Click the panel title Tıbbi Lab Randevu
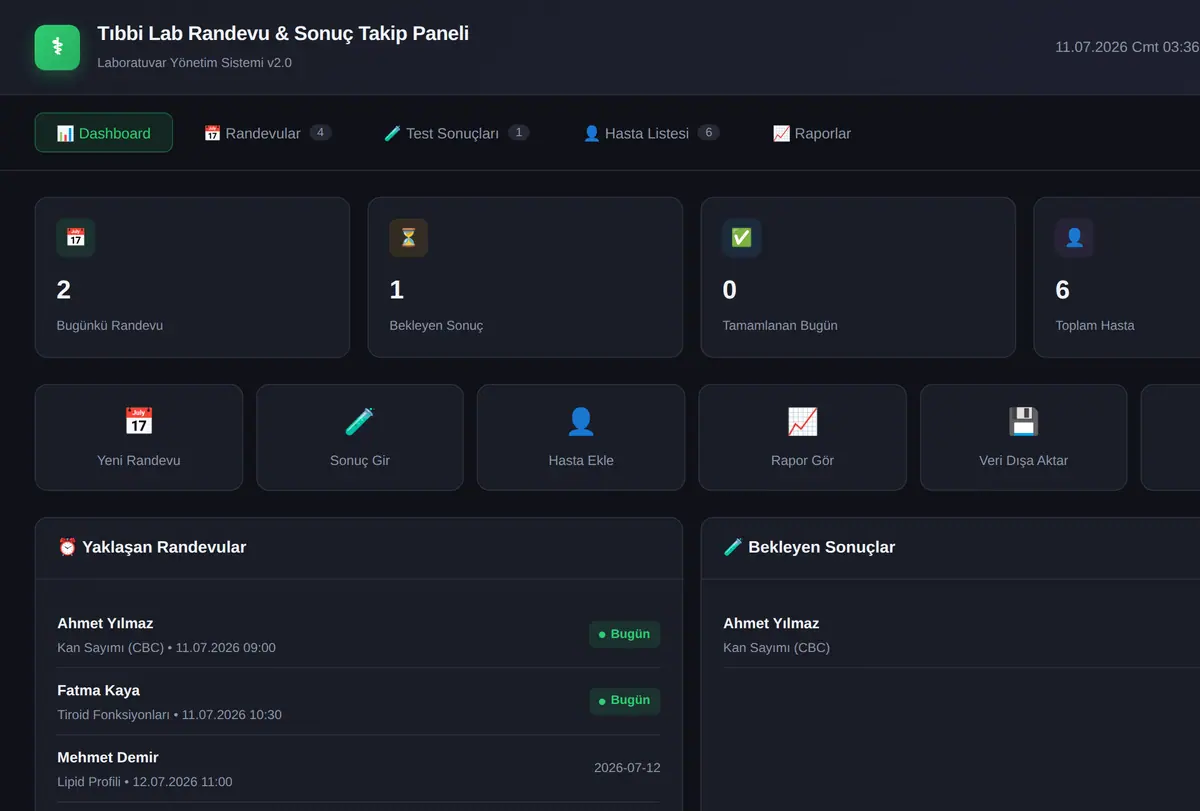Viewport: 1200px width, 811px height. coord(283,33)
